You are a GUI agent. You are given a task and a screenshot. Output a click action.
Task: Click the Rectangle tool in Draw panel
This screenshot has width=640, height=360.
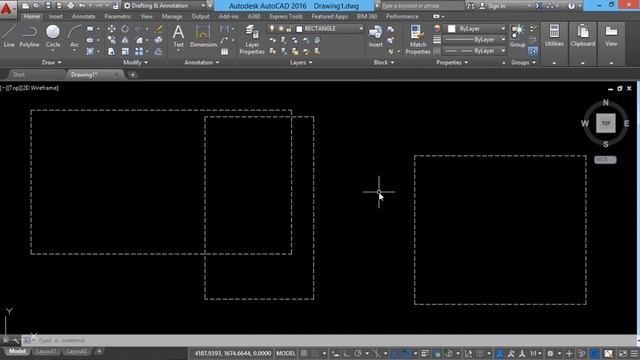[90, 29]
